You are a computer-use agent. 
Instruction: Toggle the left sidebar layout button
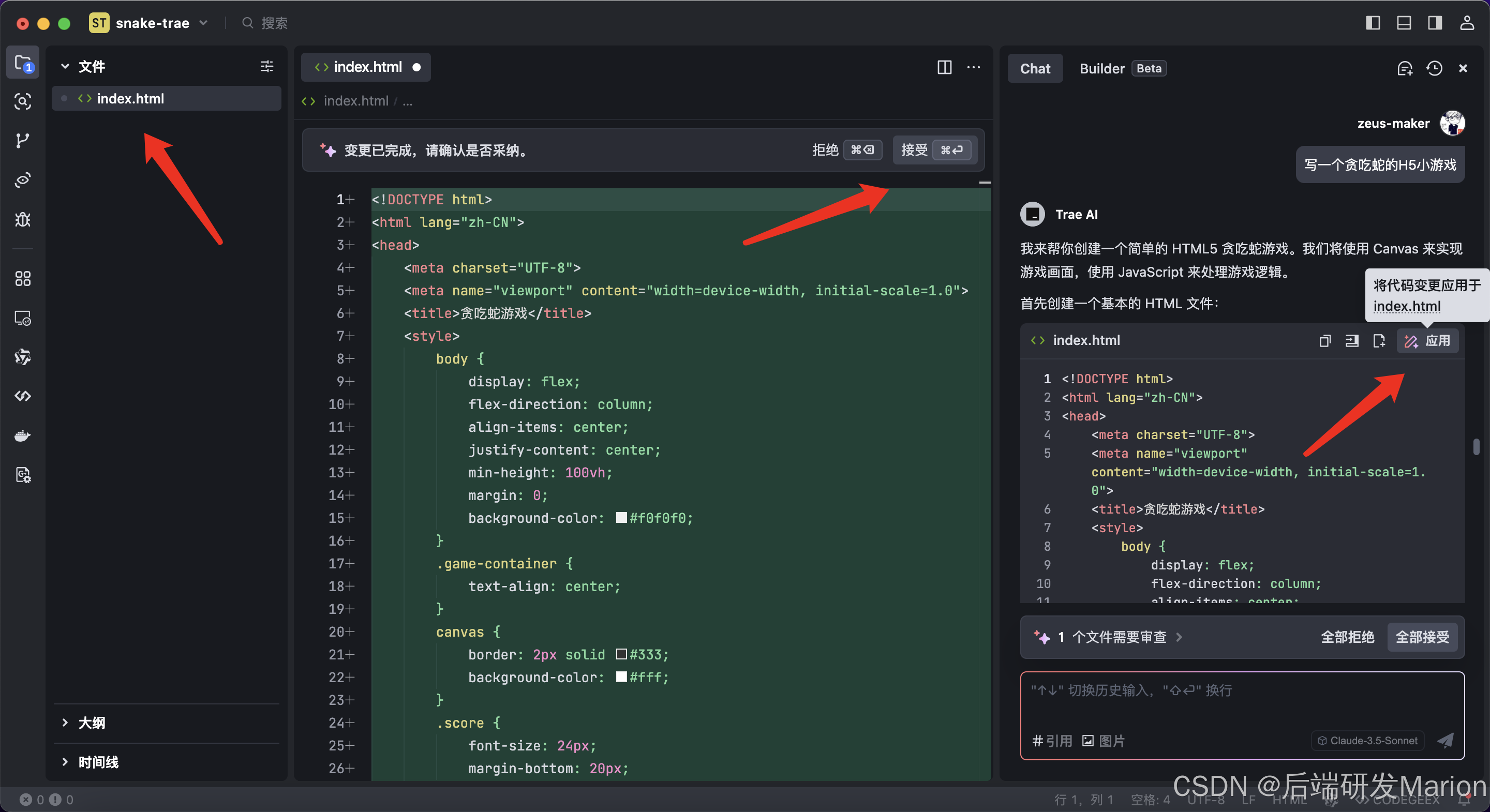(1373, 23)
